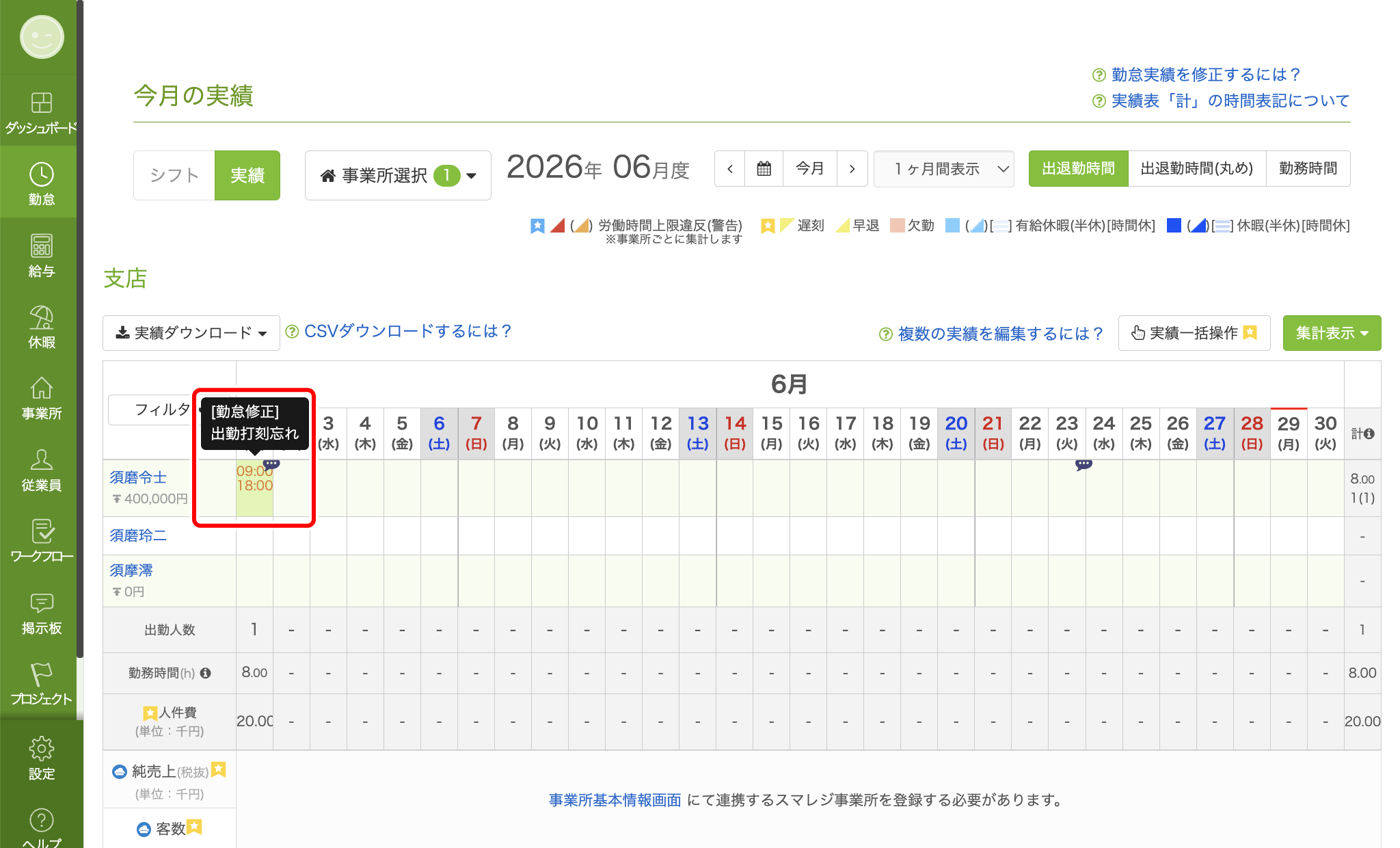This screenshot has height=848, width=1400.
Task: Go to next month arrow
Action: click(852, 168)
